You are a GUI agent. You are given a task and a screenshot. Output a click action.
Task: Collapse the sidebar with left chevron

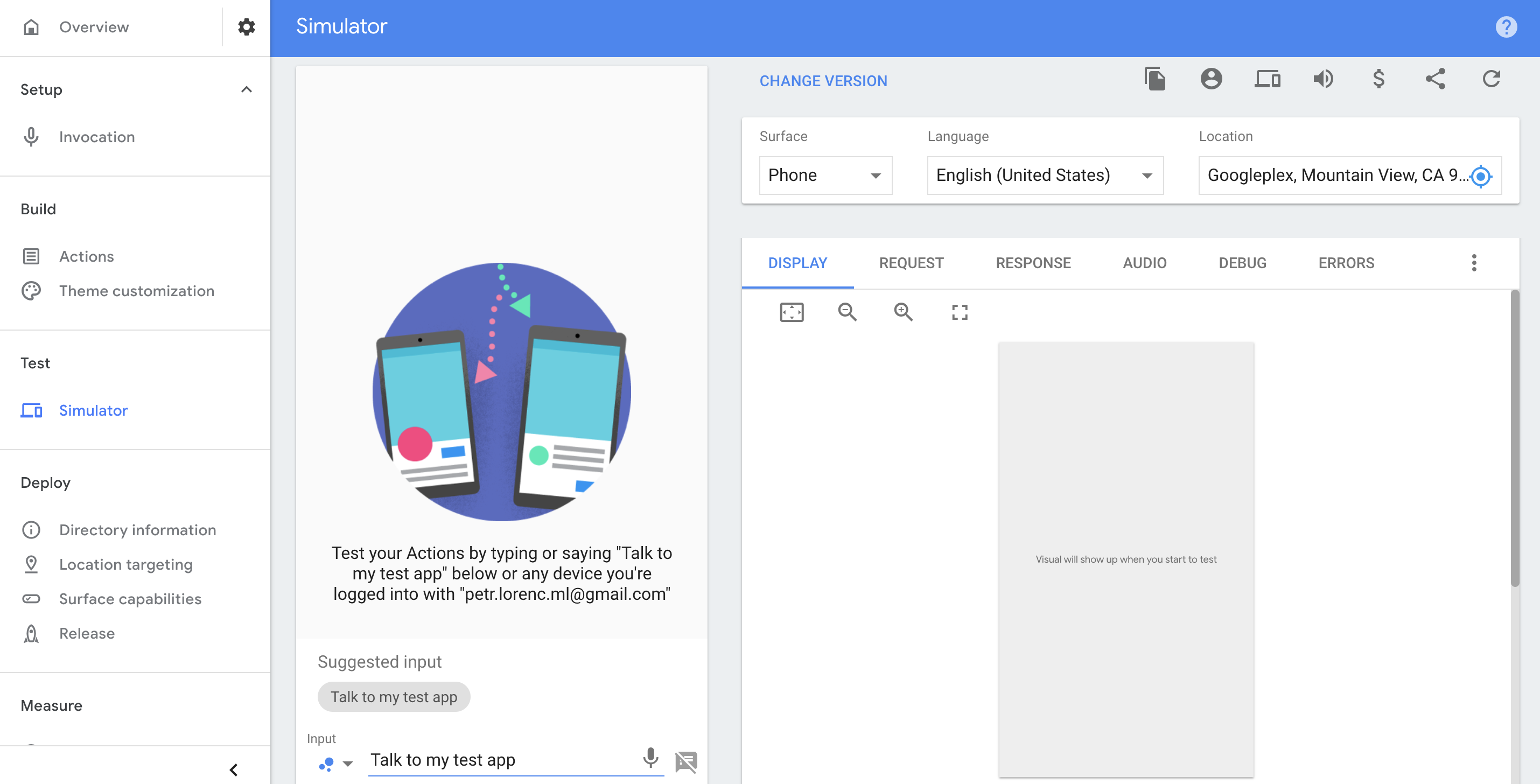click(234, 769)
